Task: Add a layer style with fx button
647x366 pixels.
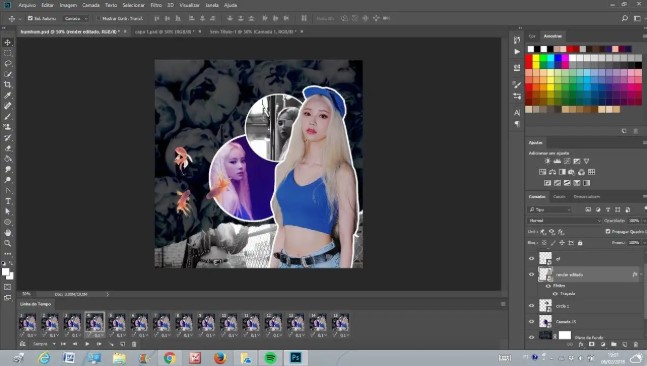Action: pyautogui.click(x=581, y=344)
